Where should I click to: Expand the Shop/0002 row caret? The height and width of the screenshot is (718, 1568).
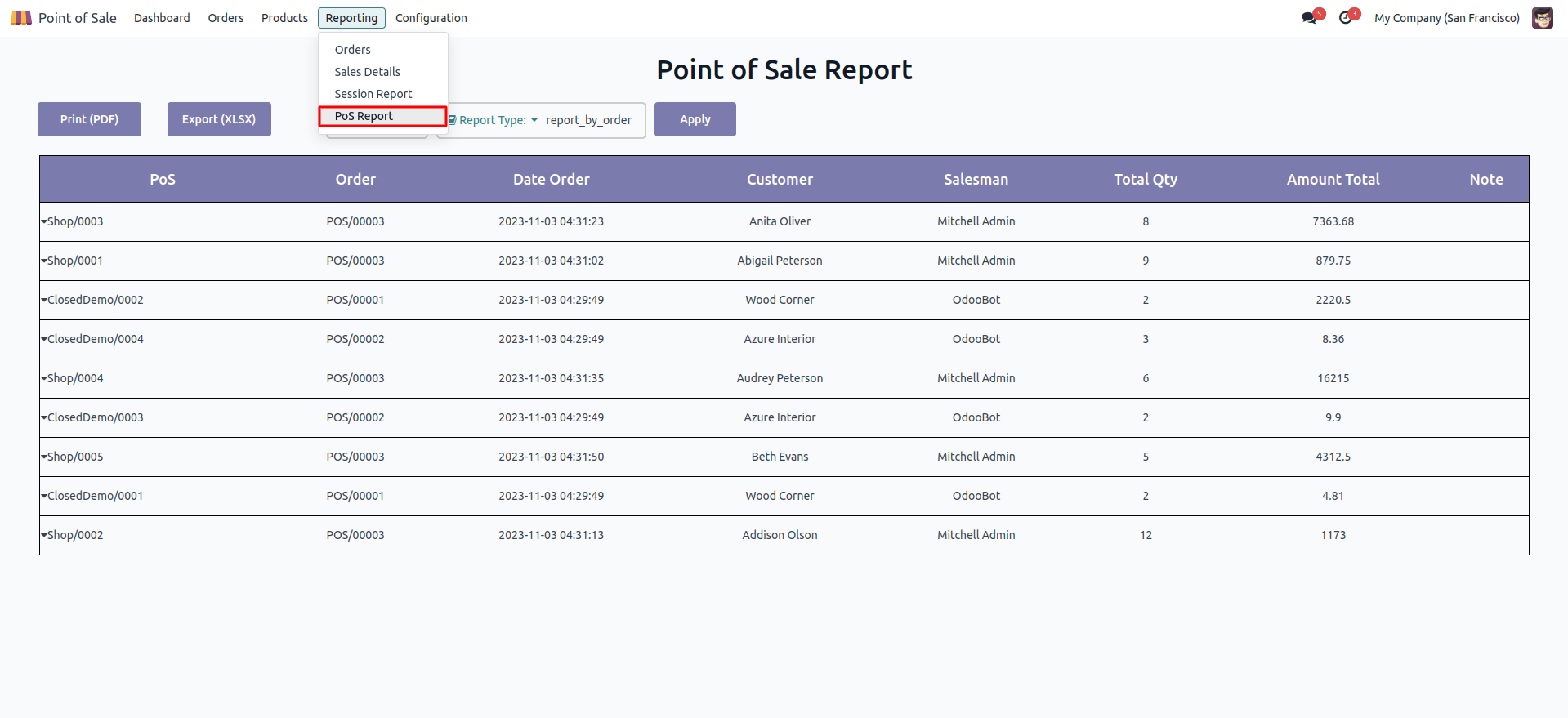click(44, 535)
